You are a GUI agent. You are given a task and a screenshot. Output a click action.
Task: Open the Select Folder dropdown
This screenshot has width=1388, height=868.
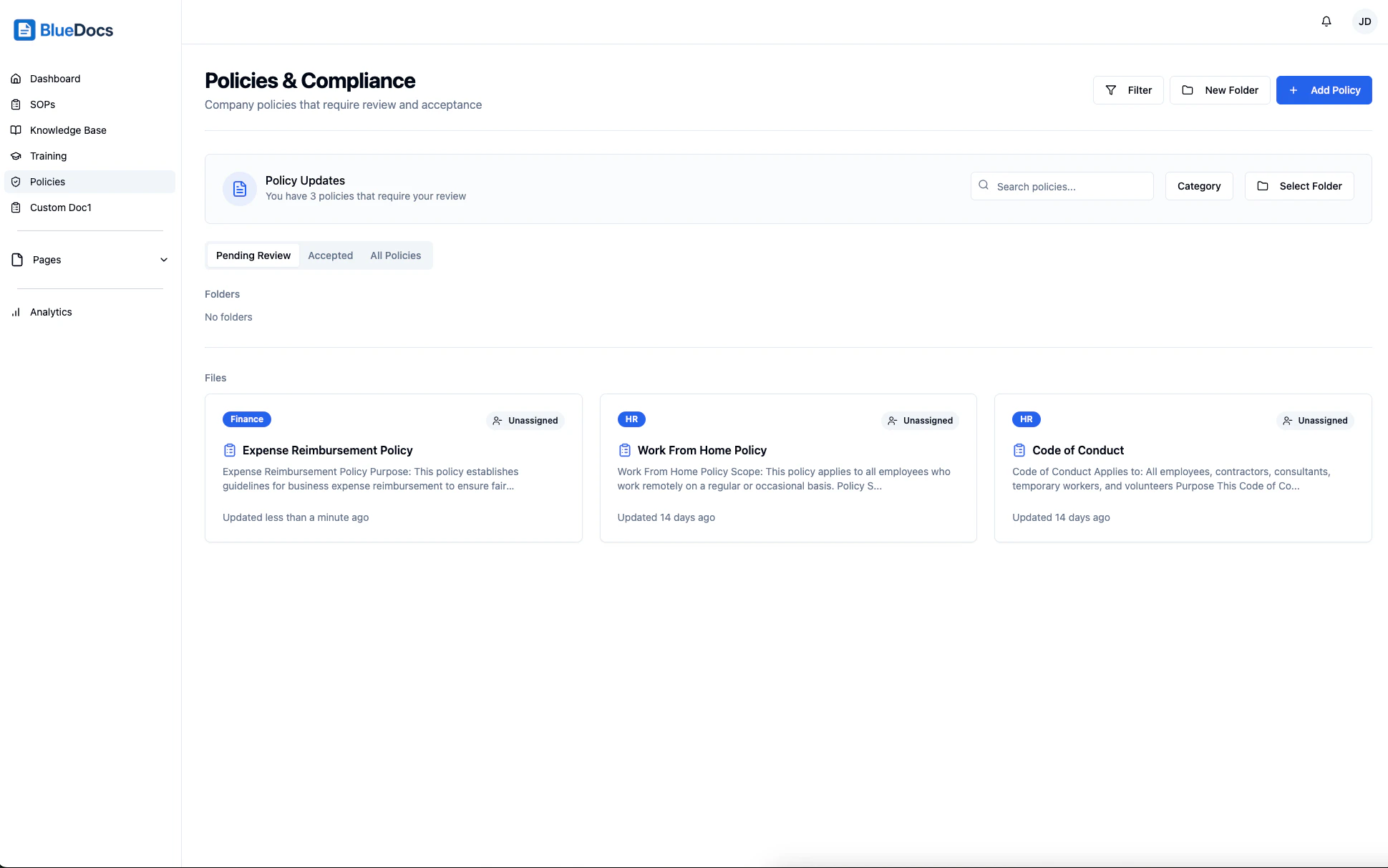(x=1299, y=186)
